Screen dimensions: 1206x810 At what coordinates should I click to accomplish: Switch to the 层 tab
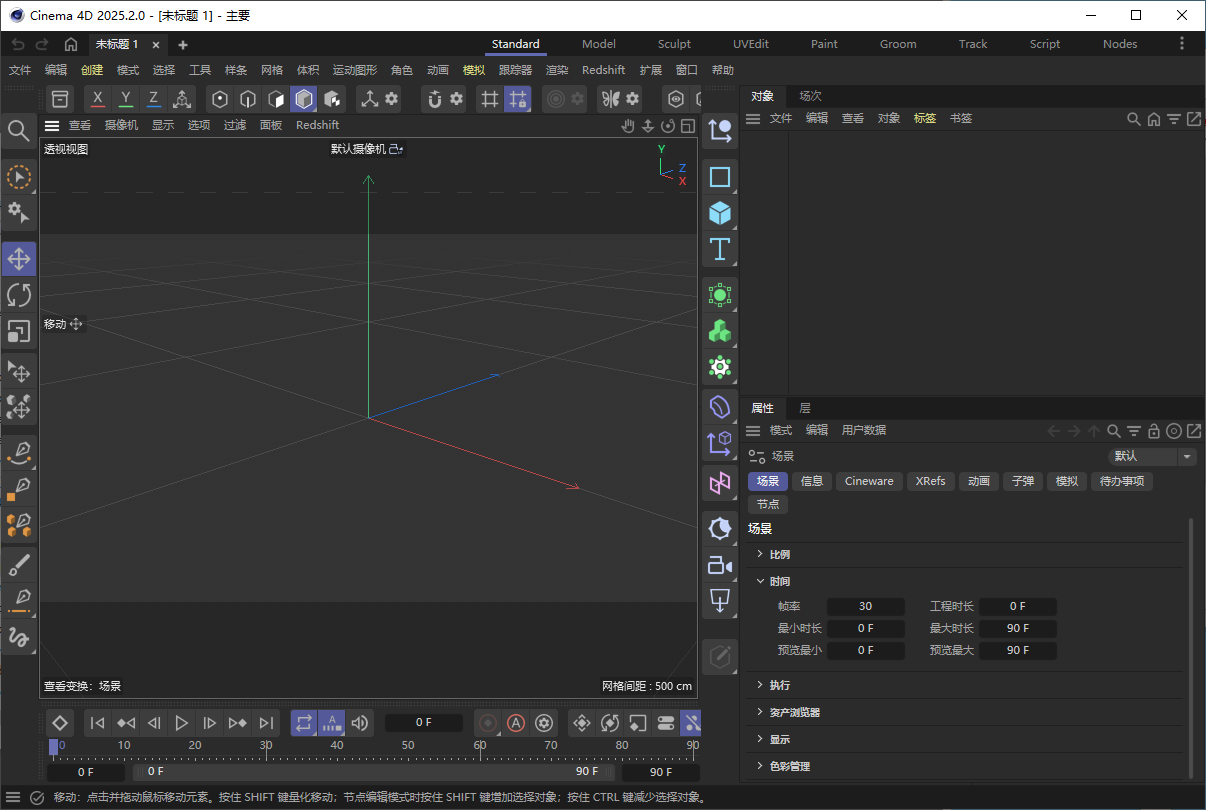pos(805,408)
